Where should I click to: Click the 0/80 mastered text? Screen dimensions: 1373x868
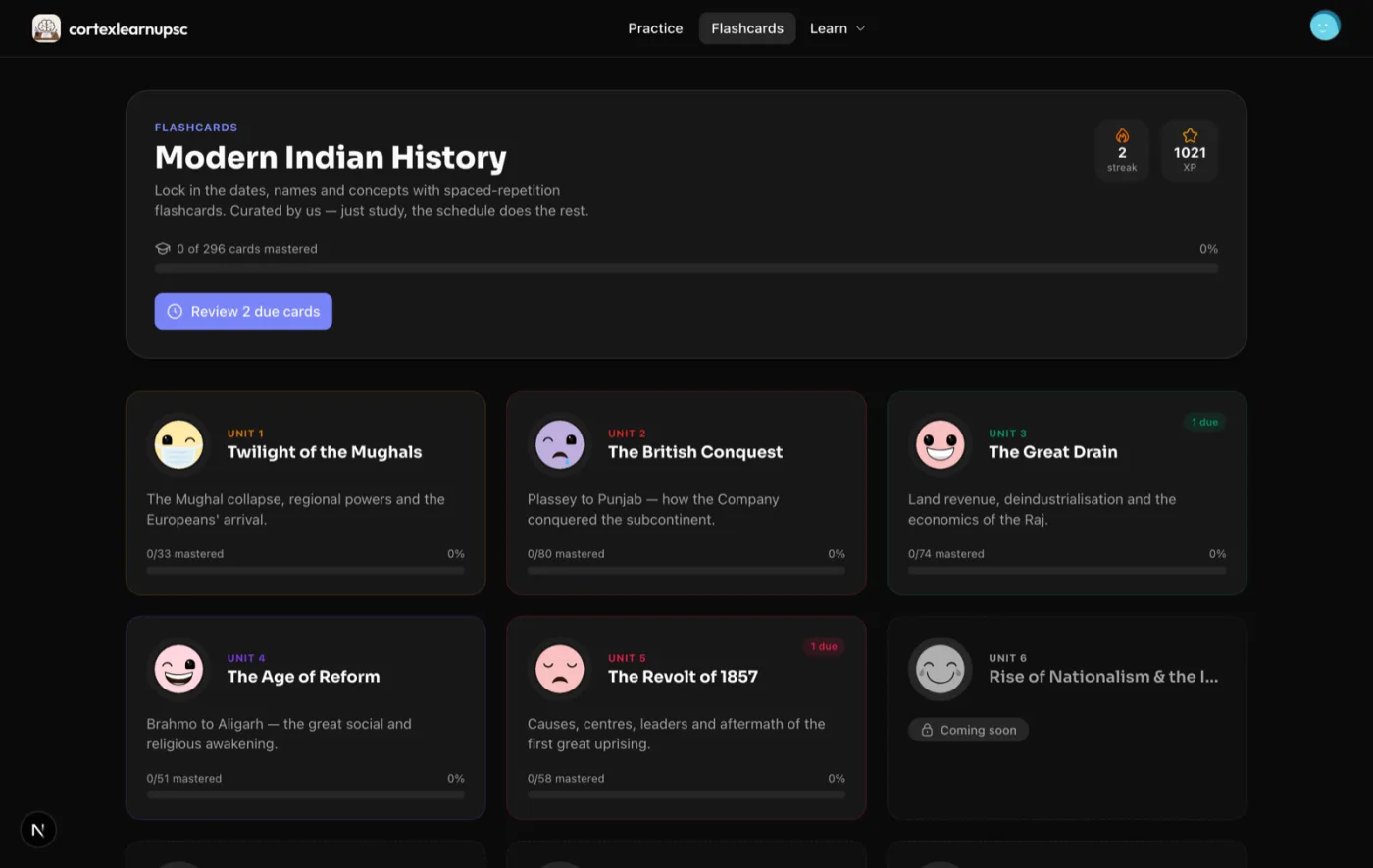[566, 554]
